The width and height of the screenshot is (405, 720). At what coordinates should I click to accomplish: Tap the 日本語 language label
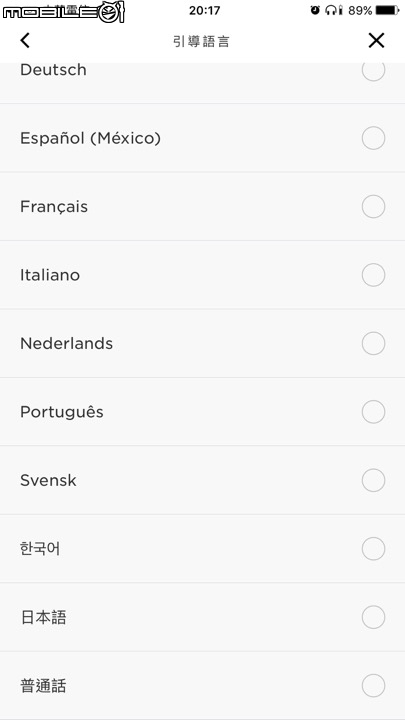(43, 618)
